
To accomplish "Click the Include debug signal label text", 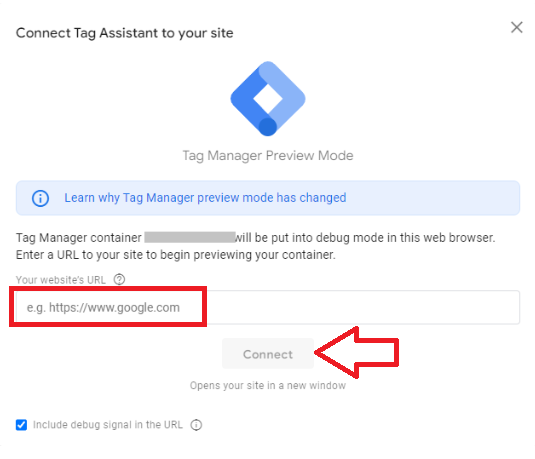I will point(108,425).
